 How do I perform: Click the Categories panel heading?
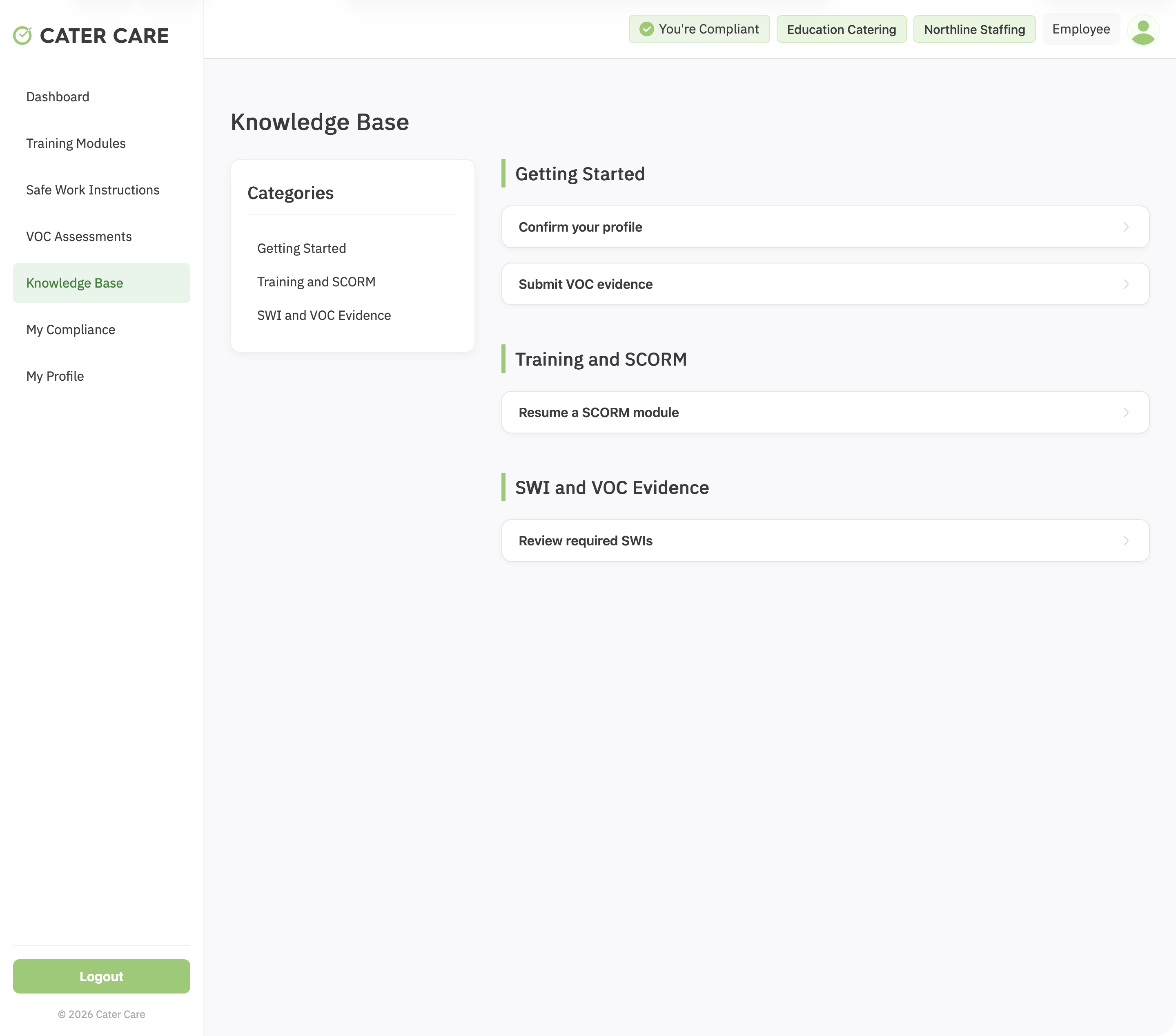click(291, 193)
